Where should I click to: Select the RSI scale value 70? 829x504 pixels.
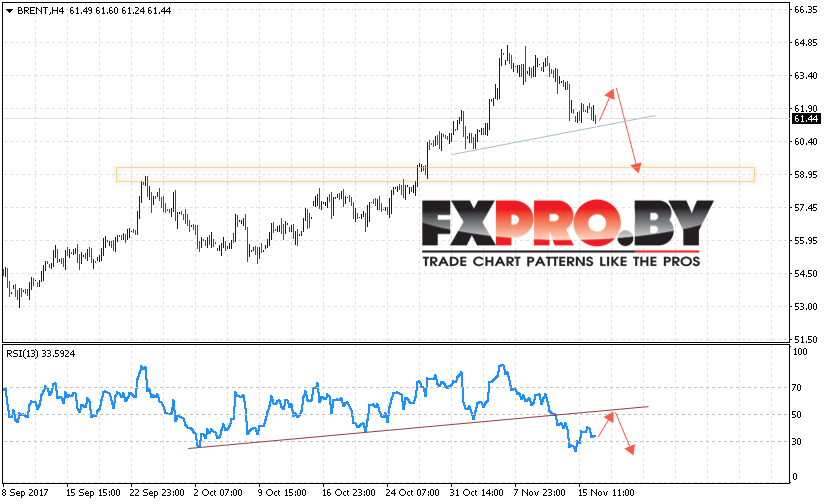(x=798, y=388)
